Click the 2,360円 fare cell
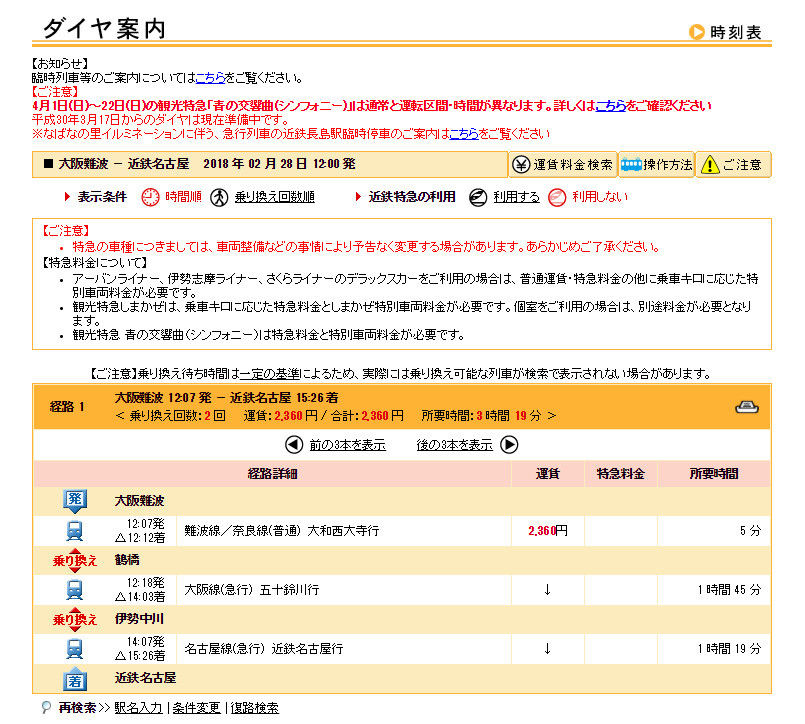805x724 pixels. (548, 531)
